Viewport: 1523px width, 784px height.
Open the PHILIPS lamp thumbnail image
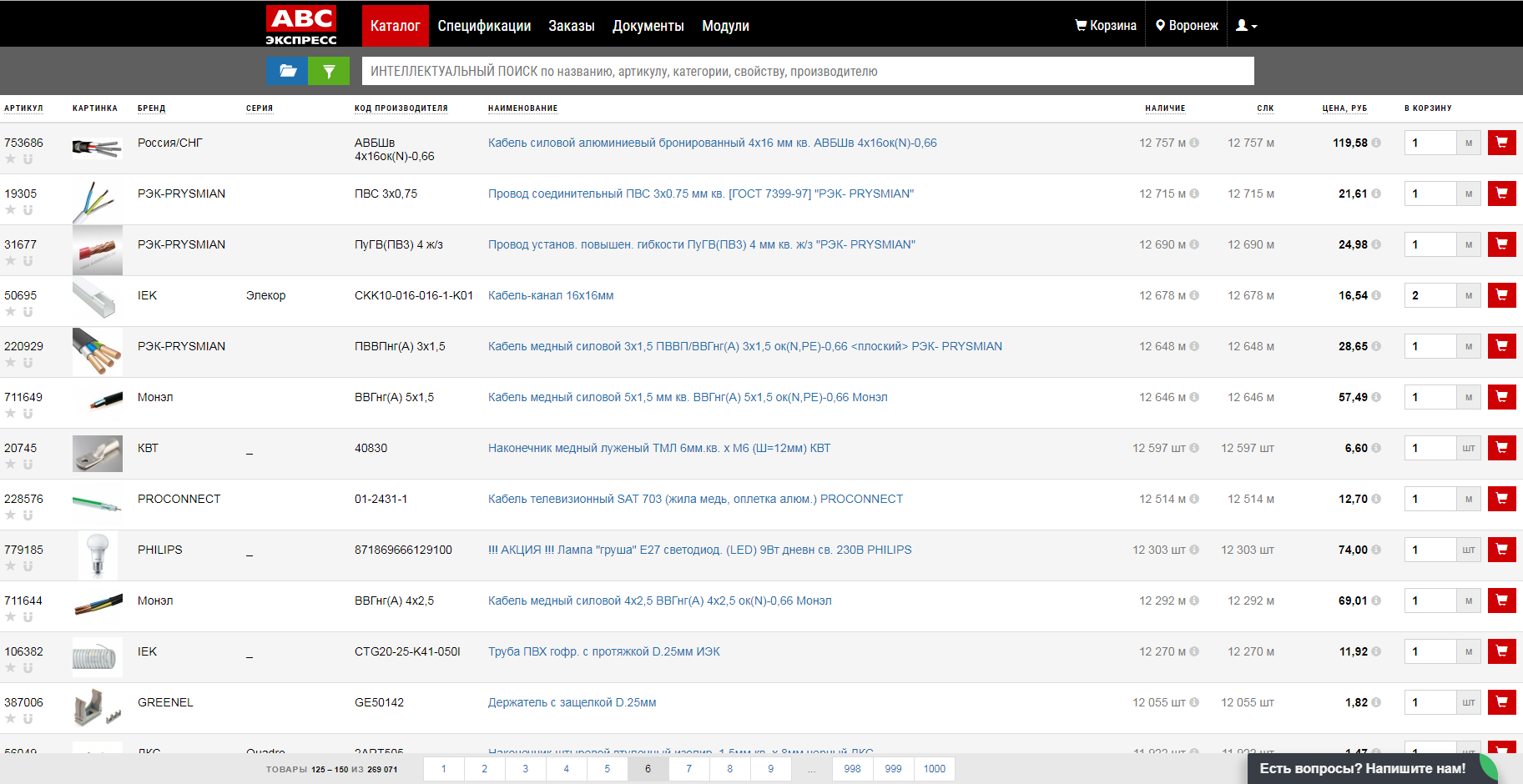98,555
